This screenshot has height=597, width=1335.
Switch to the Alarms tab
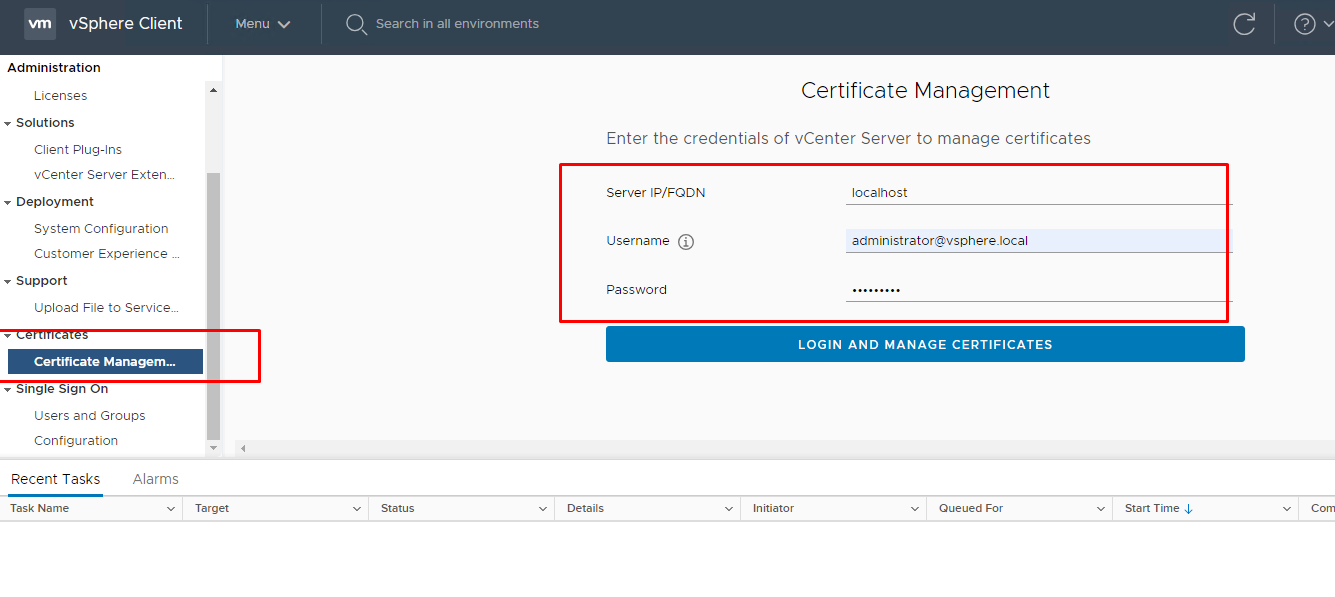[156, 479]
